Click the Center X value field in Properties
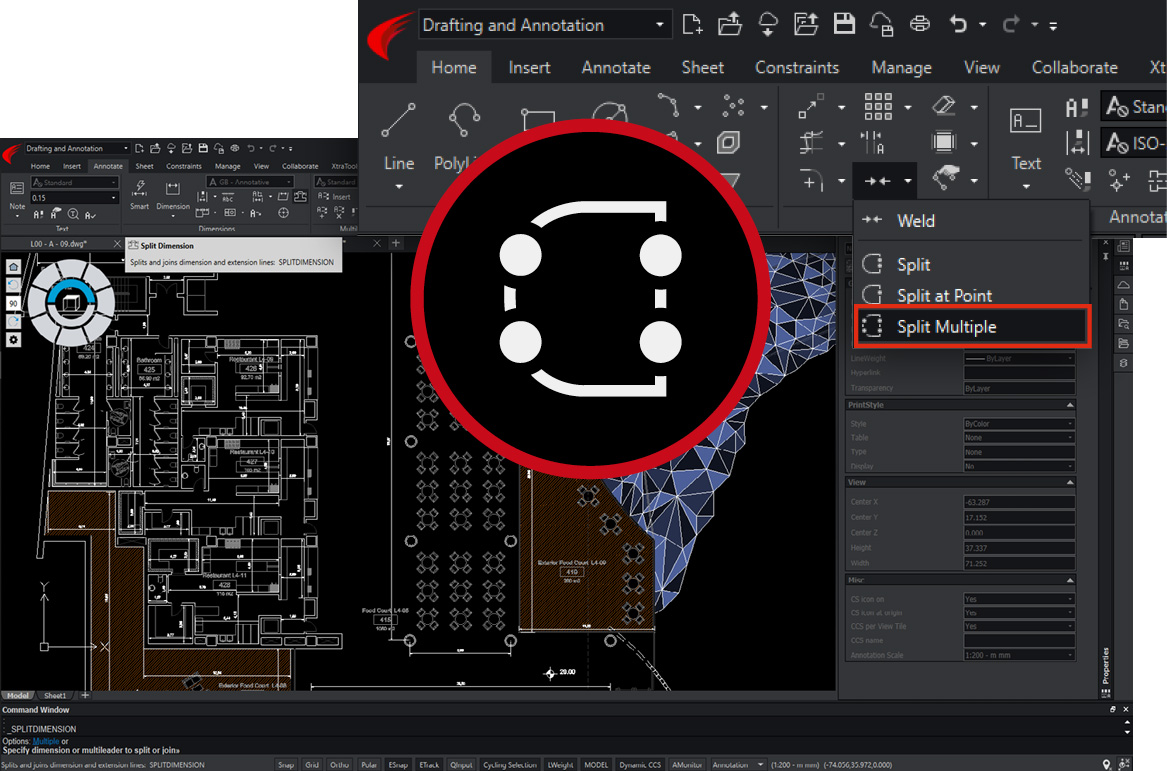This screenshot has width=1167, height=771. pyautogui.click(x=1019, y=502)
